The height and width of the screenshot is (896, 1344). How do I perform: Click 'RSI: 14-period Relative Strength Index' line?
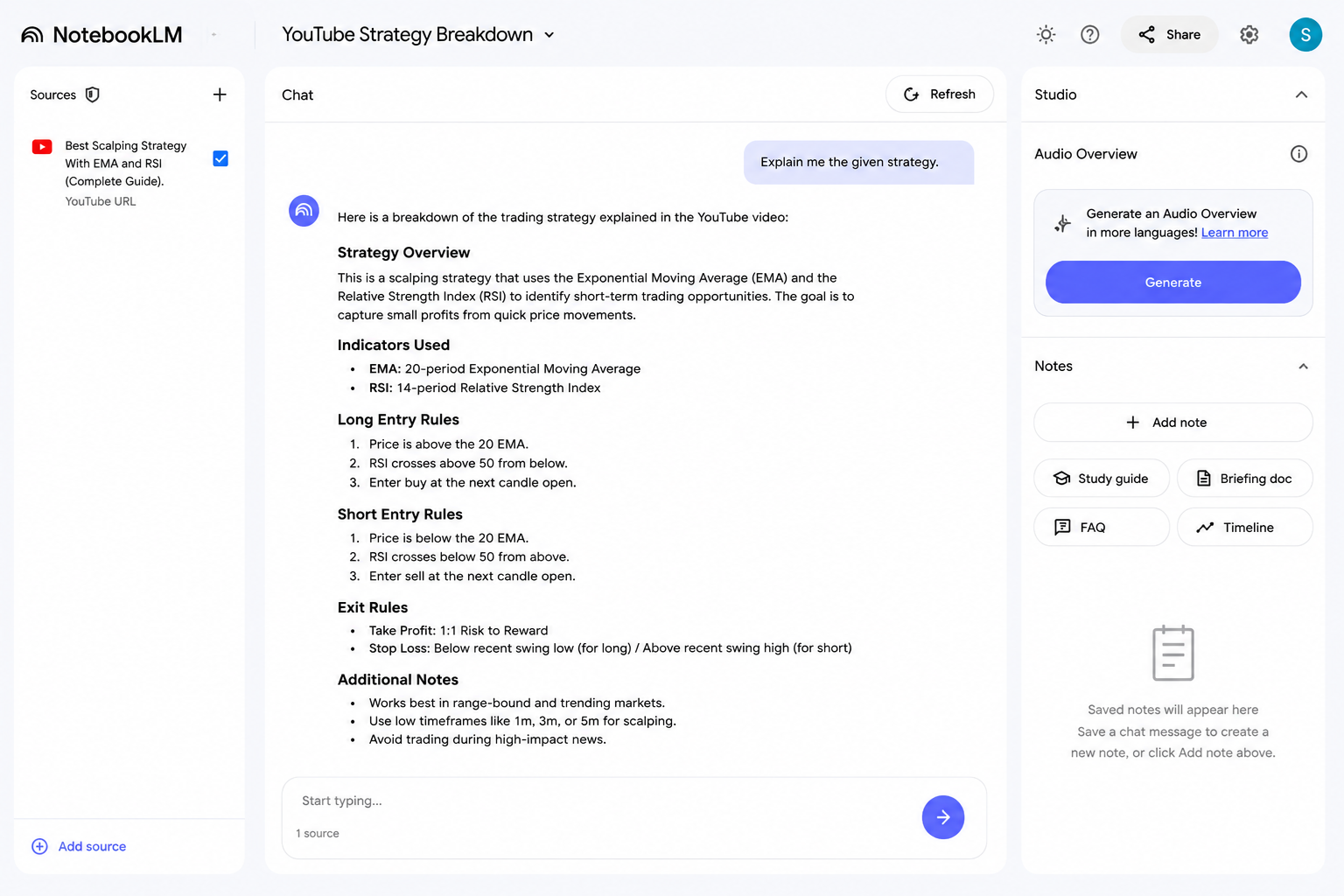point(485,388)
